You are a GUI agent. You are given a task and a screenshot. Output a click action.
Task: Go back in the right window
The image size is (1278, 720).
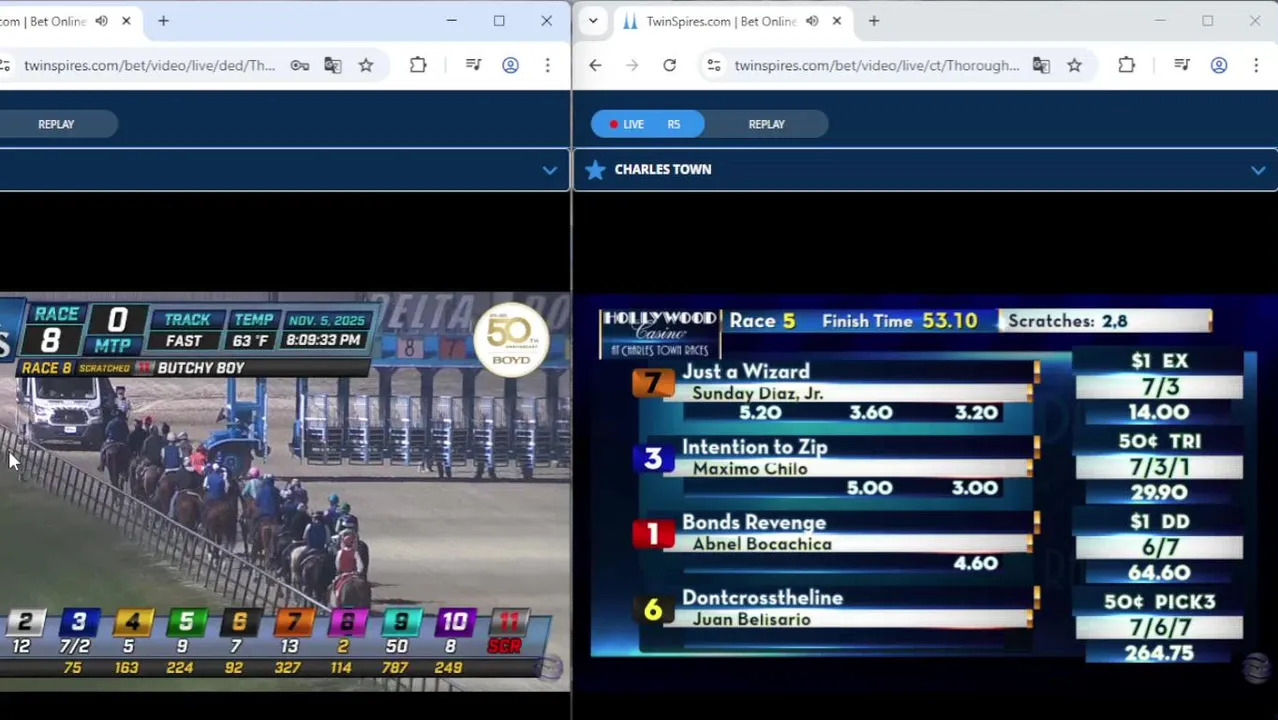[x=595, y=65]
